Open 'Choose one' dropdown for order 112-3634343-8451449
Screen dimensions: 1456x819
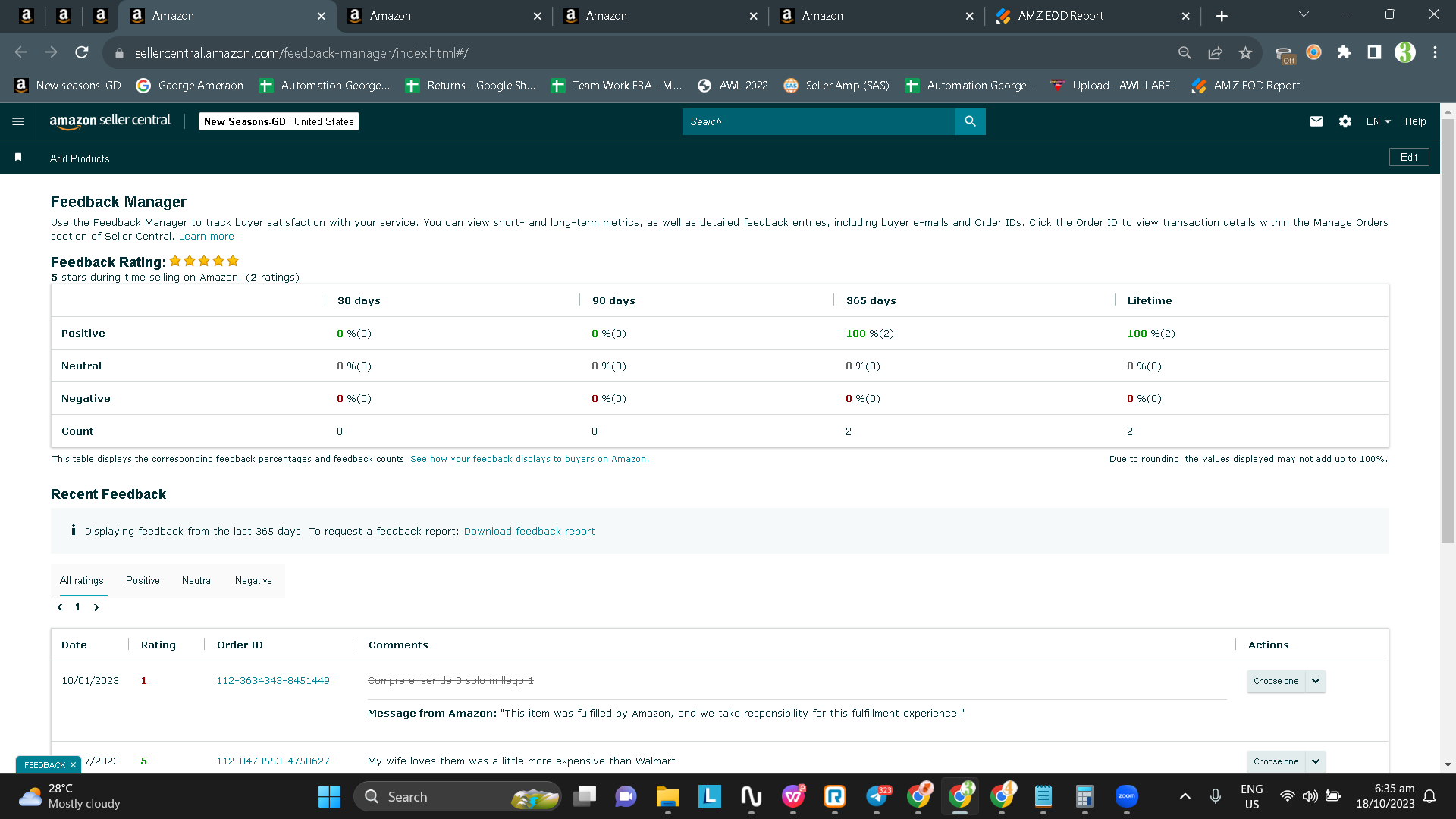(1276, 681)
